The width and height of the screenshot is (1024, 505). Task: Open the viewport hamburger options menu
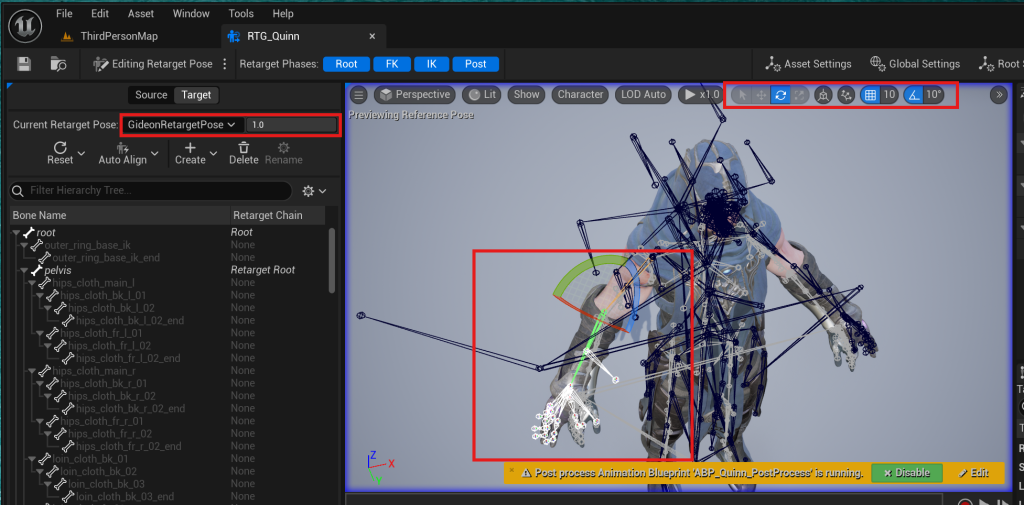click(x=359, y=95)
